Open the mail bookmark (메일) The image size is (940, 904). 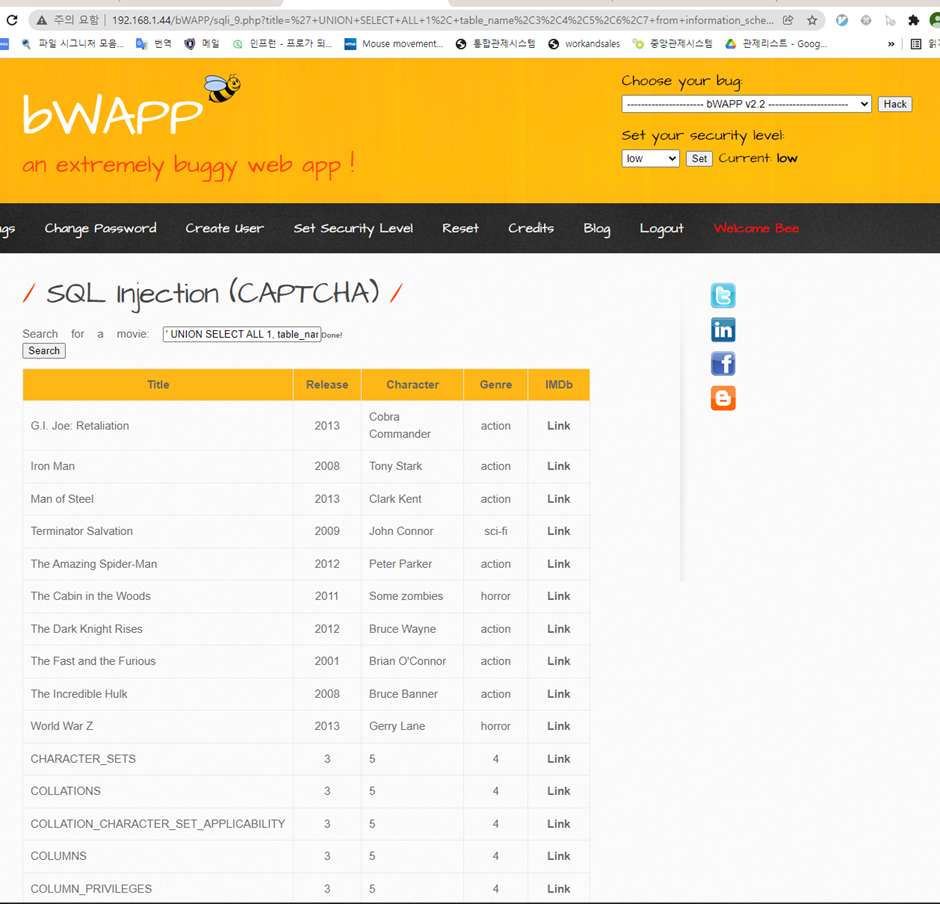pyautogui.click(x=202, y=44)
